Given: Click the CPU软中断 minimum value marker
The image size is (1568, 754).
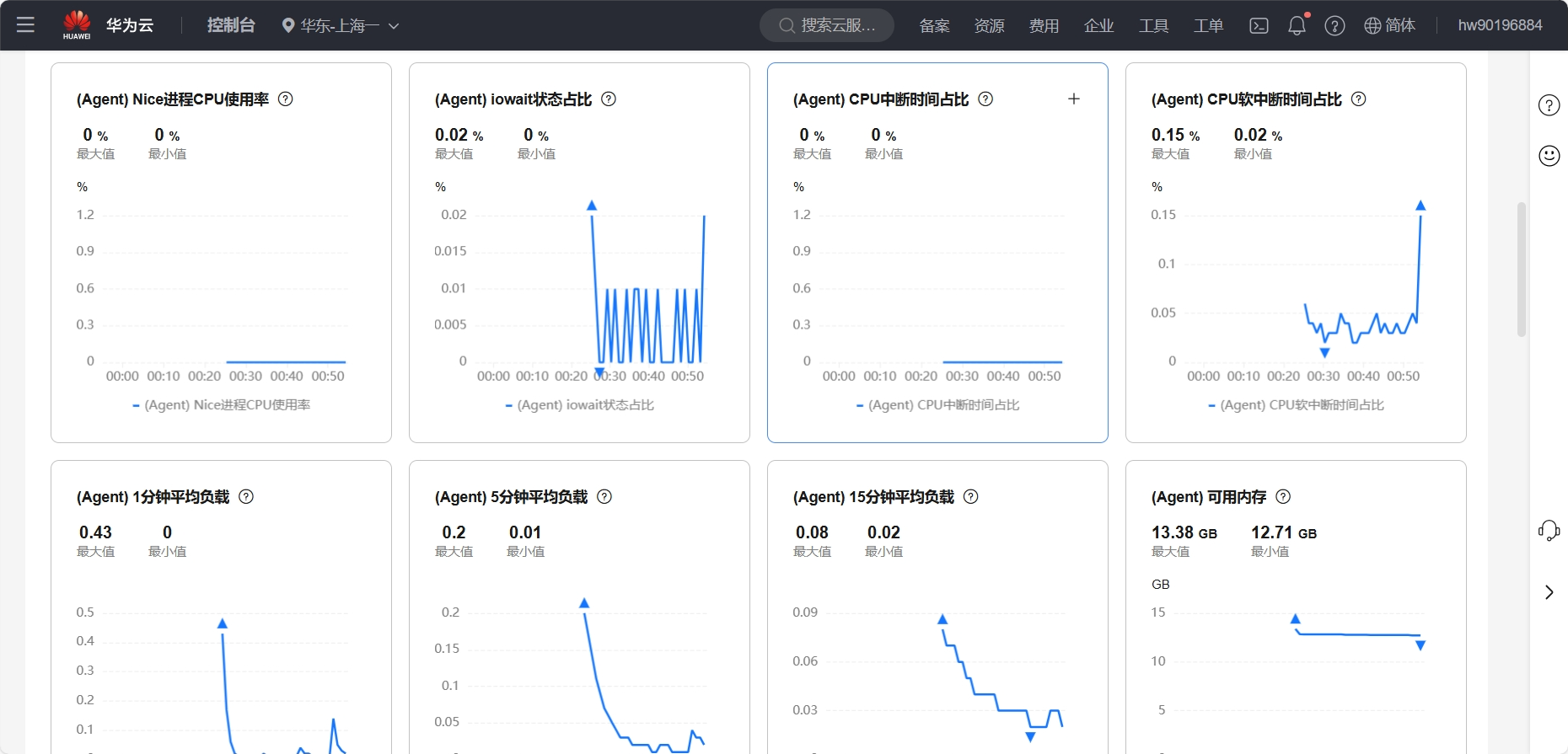Looking at the screenshot, I should [1324, 353].
